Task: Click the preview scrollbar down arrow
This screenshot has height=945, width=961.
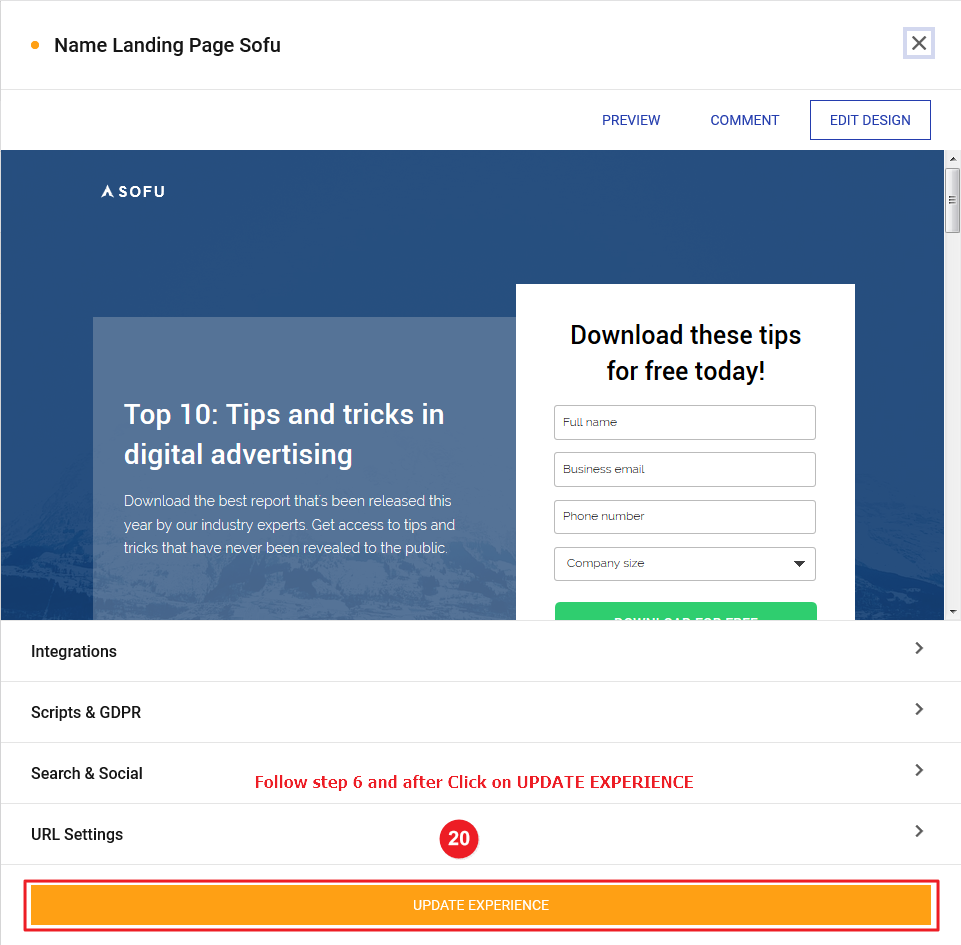Action: point(952,610)
